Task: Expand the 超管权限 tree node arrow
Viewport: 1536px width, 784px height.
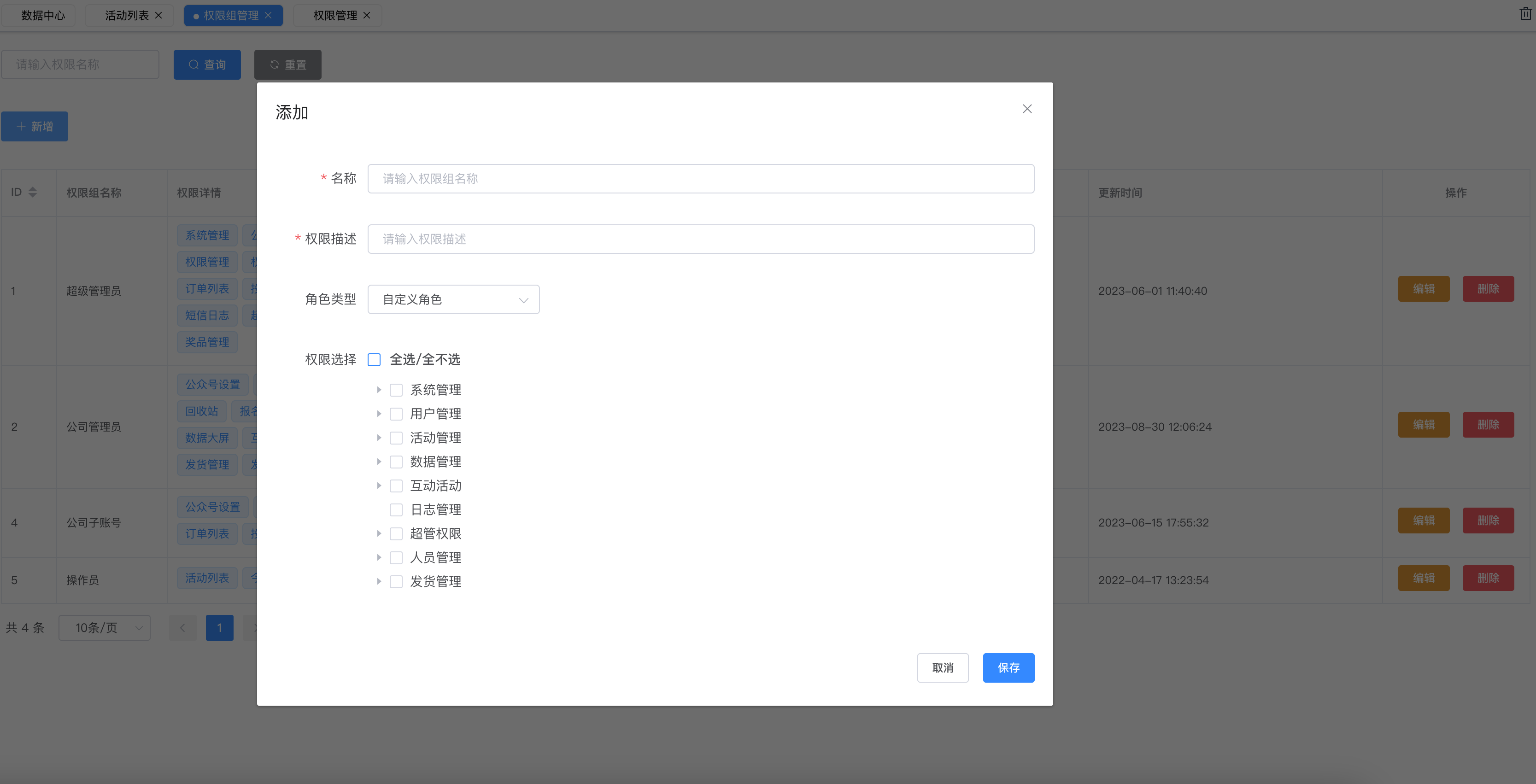Action: click(x=379, y=533)
